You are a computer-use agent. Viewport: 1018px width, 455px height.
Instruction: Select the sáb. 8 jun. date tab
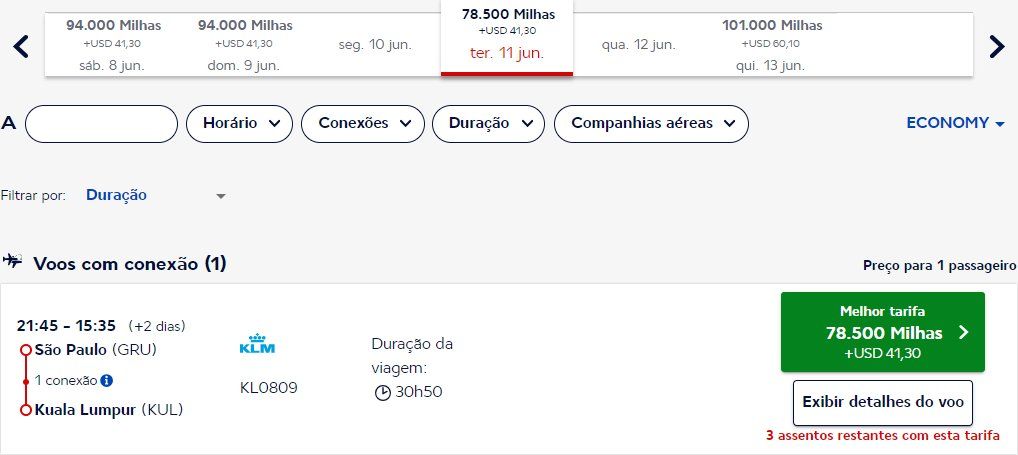pyautogui.click(x=113, y=44)
